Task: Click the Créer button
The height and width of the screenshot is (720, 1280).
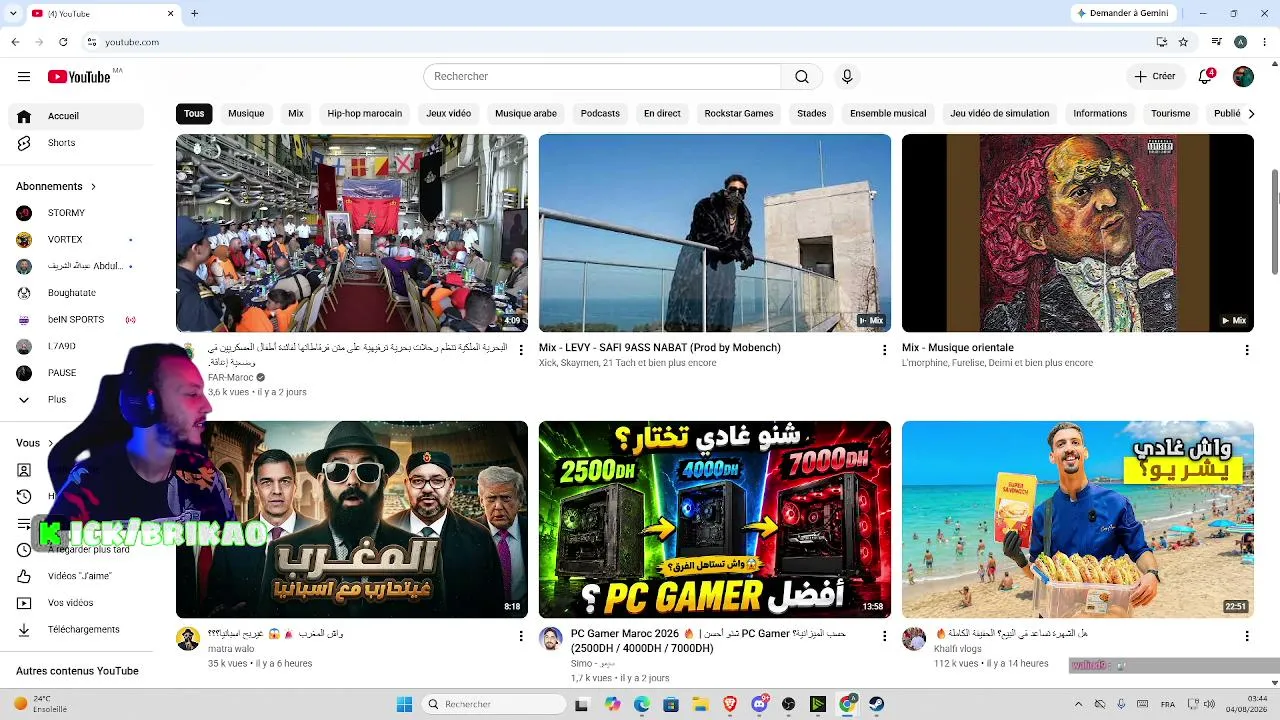Action: coord(1154,77)
